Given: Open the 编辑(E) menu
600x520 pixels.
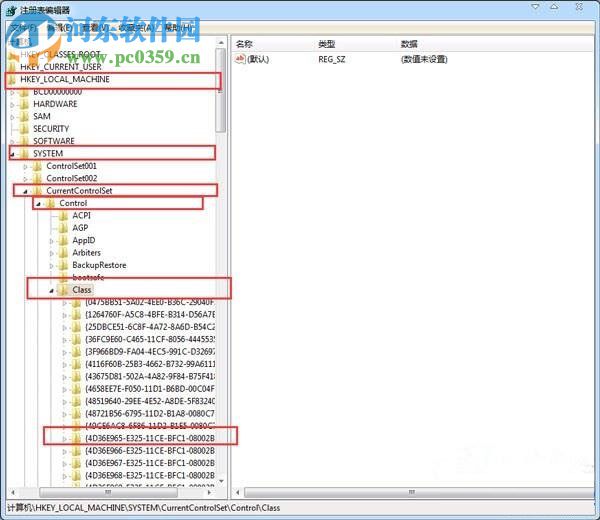Looking at the screenshot, I should (x=59, y=28).
